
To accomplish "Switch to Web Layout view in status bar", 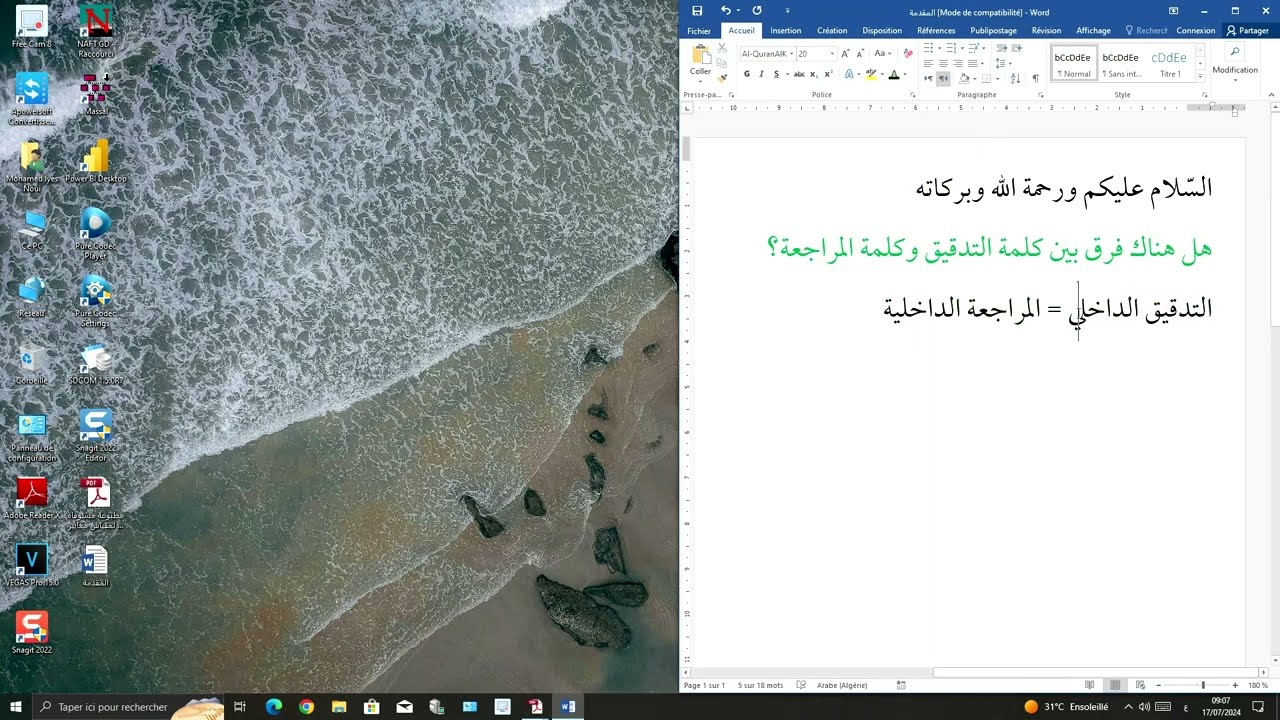I will click(1140, 685).
